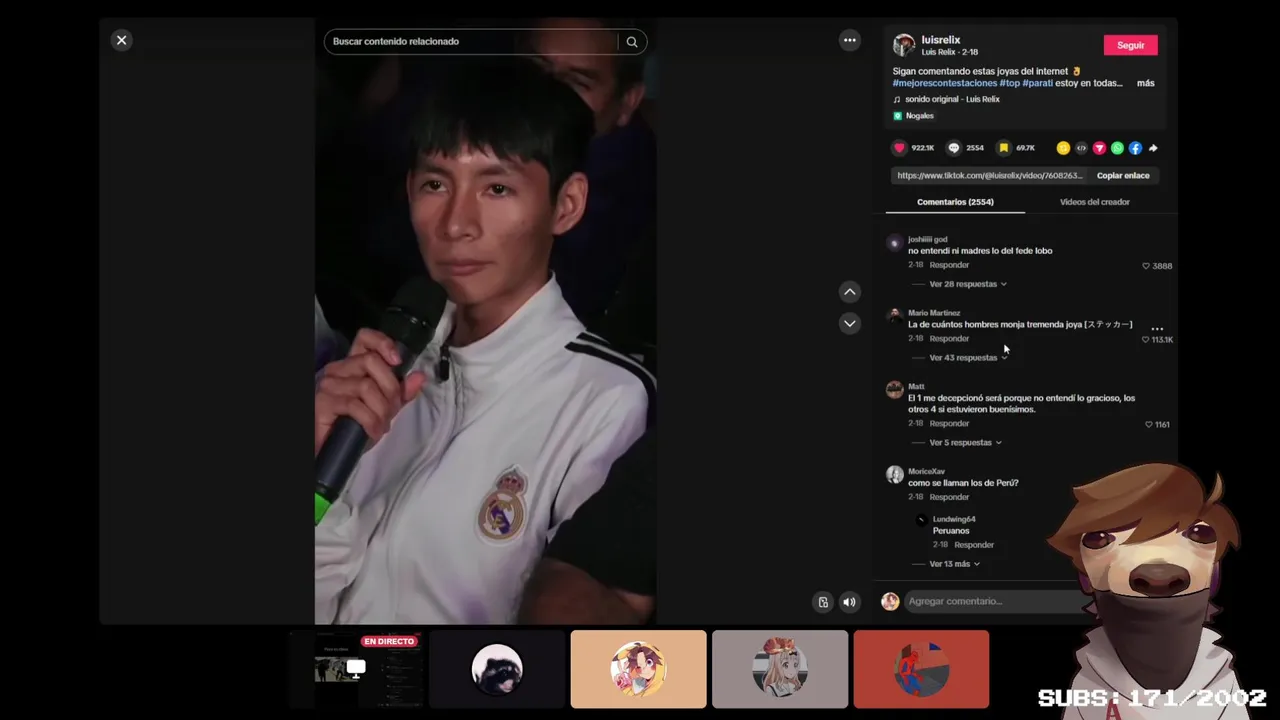Like the video with the heart icon
The width and height of the screenshot is (1280, 720).
click(899, 148)
